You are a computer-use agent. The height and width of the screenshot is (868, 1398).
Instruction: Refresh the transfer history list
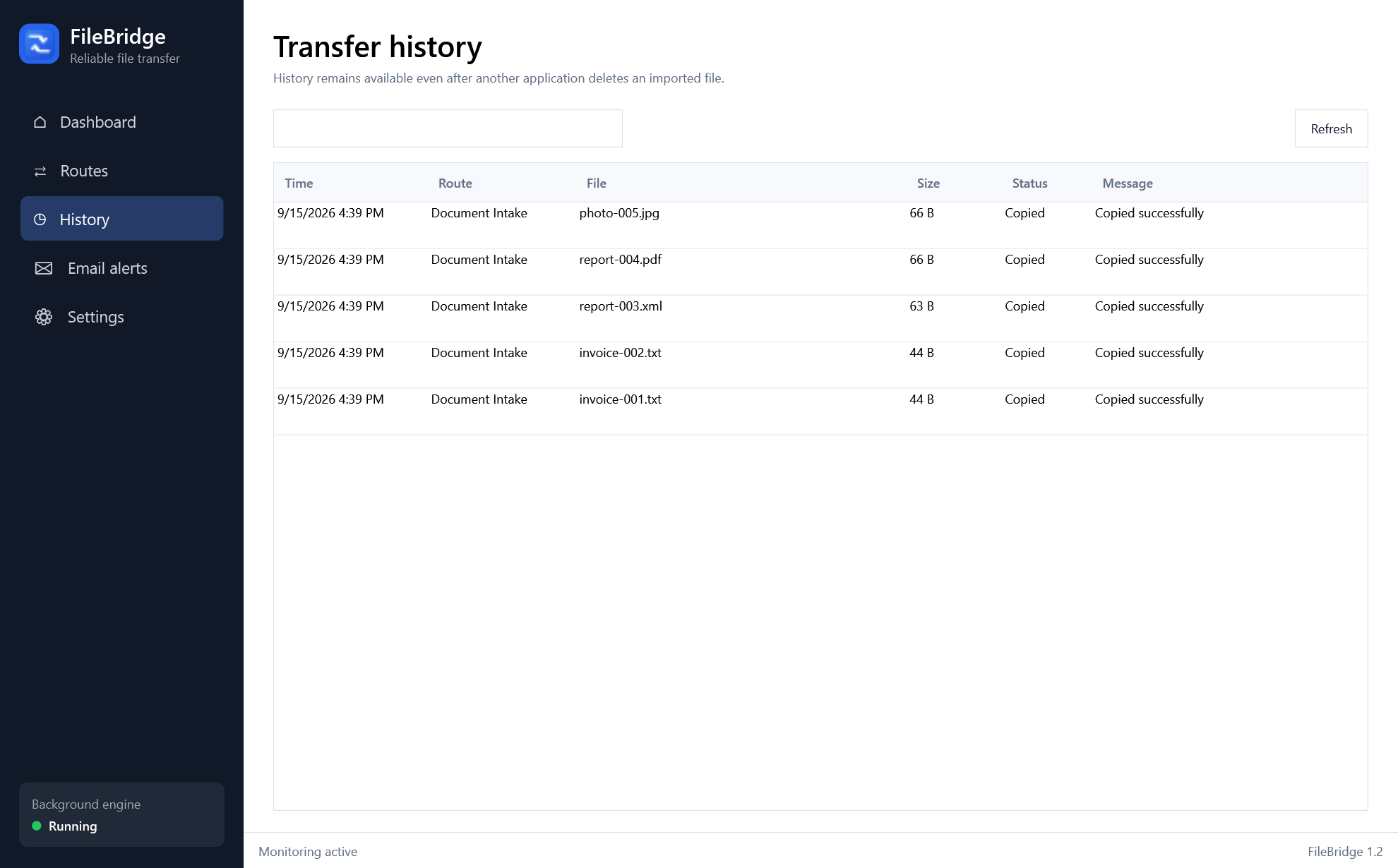tap(1331, 128)
